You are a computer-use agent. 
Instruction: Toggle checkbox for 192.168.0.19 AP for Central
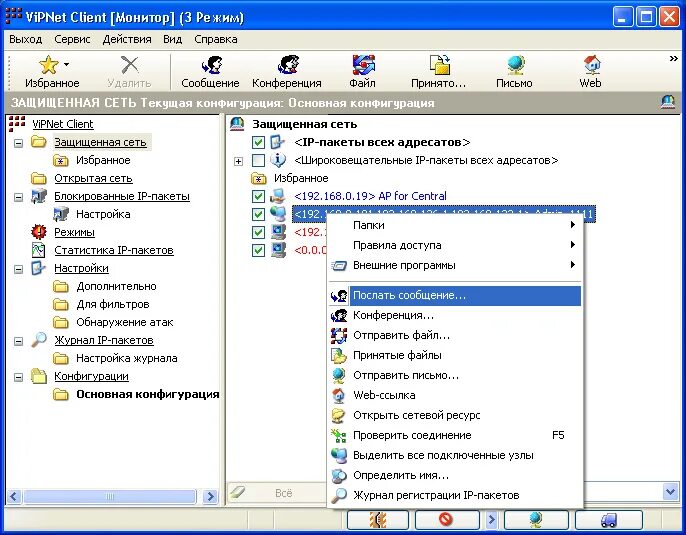click(x=258, y=196)
